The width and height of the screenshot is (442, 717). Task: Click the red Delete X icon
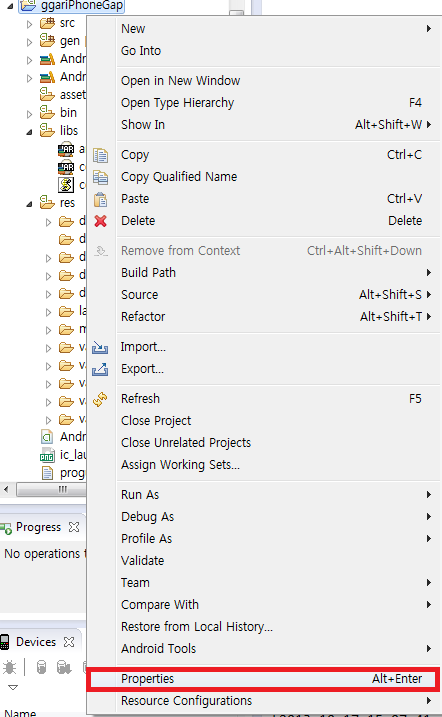100,221
